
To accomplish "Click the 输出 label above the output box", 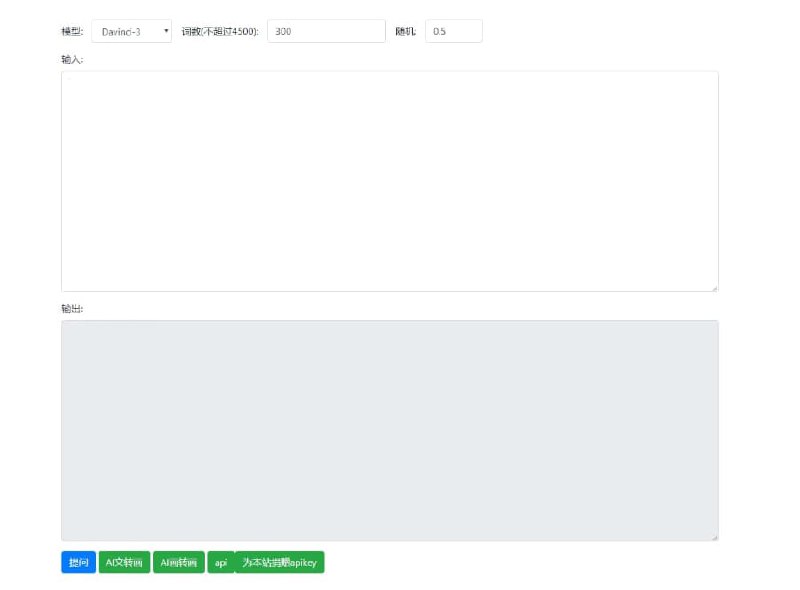I will [71, 308].
